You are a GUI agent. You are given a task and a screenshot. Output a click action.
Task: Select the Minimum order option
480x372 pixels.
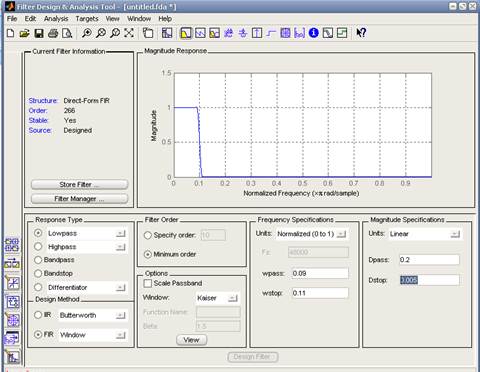(148, 254)
